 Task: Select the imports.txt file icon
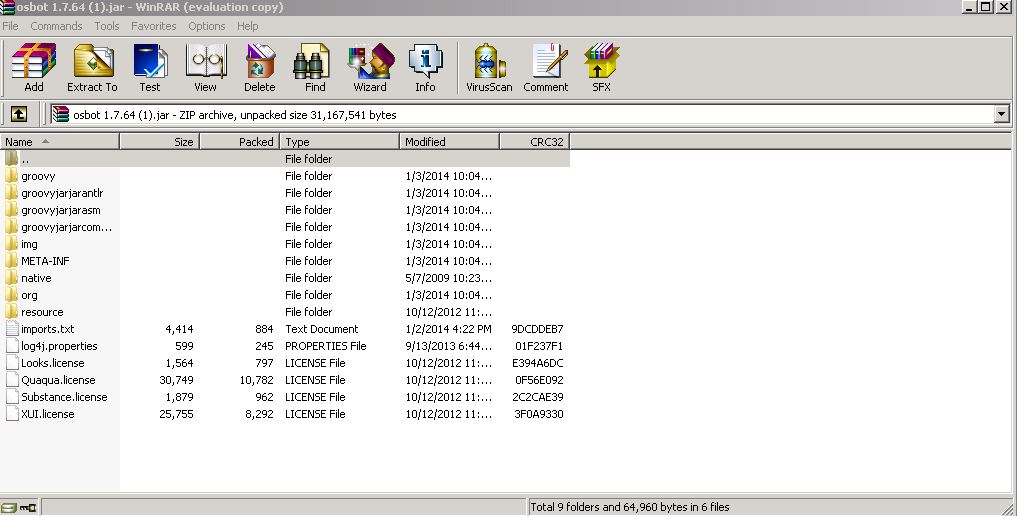(12, 329)
